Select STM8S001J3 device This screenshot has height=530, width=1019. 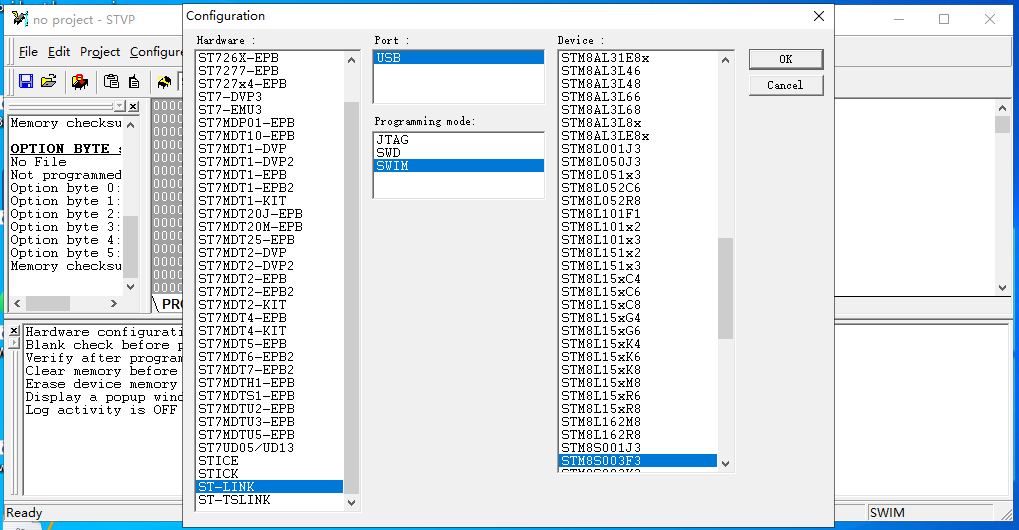point(638,448)
